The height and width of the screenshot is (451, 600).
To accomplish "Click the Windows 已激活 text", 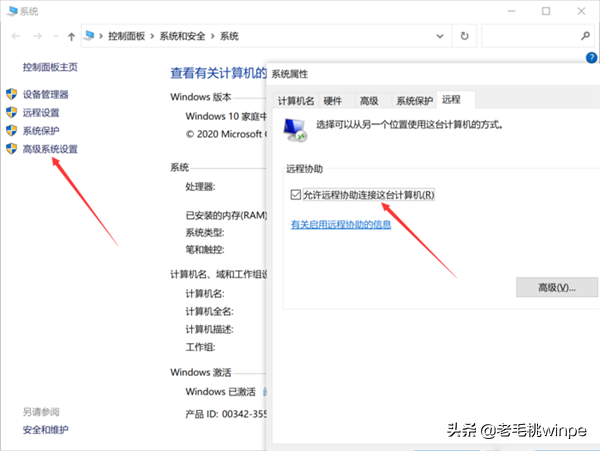I will coord(221,392).
